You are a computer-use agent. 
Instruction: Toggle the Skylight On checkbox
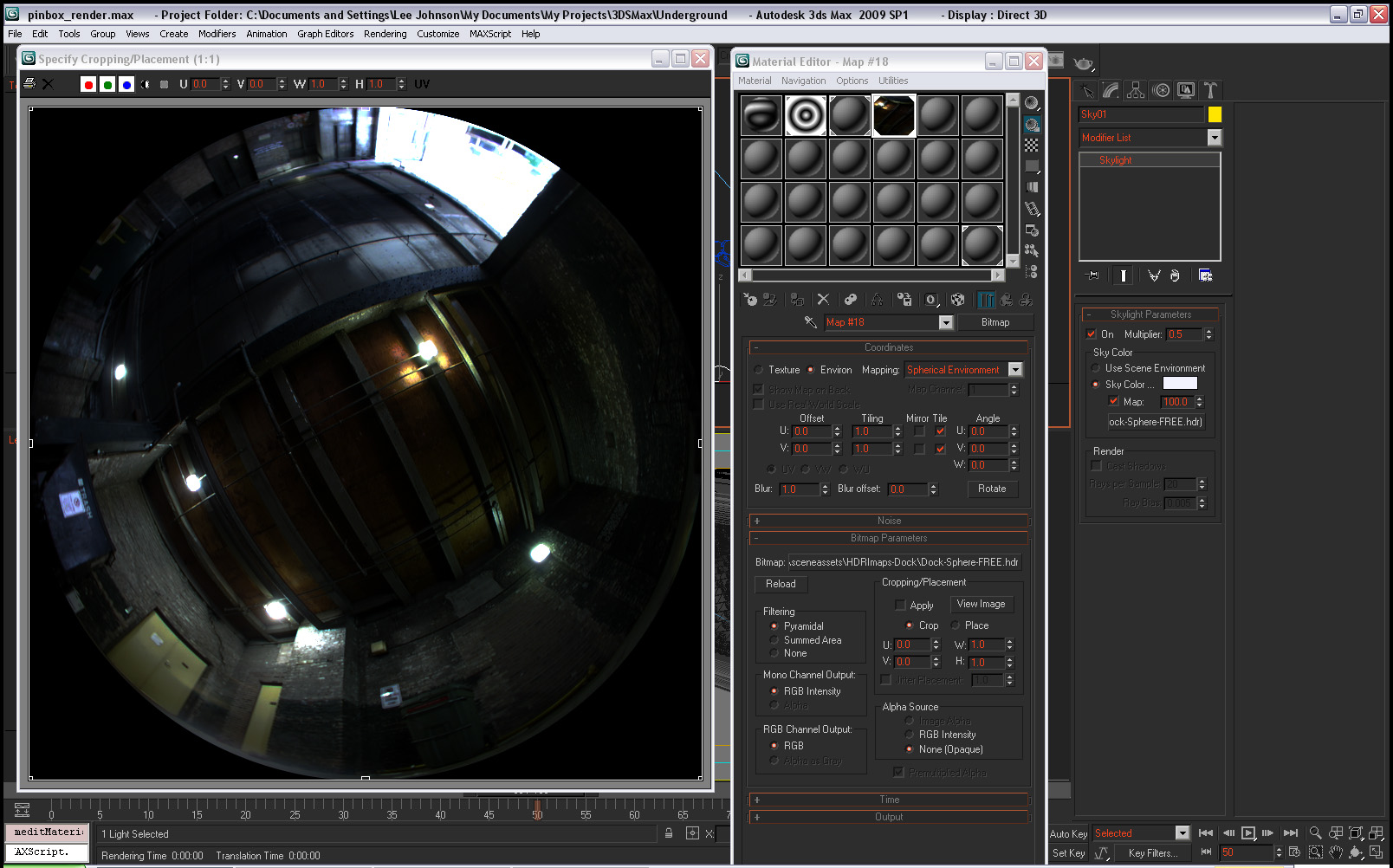(1092, 334)
